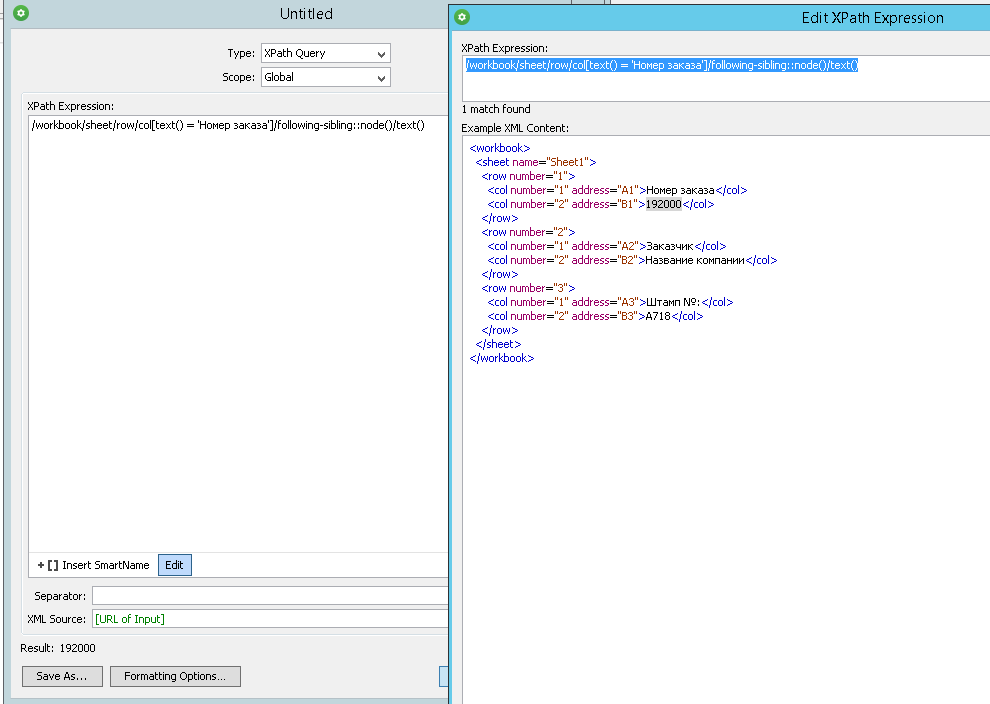This screenshot has height=704, width=990.
Task: Click the green gear icon in Untitled title bar
Action: click(x=21, y=14)
